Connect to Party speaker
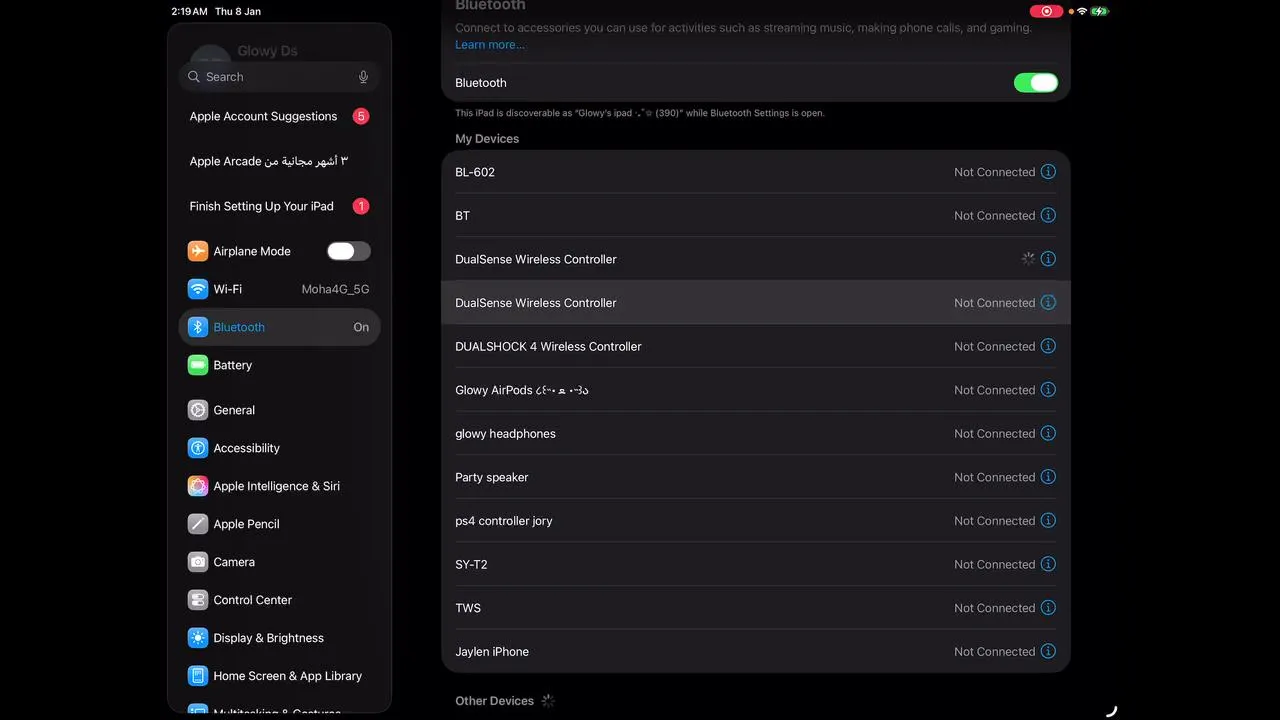Image resolution: width=1280 pixels, height=720 pixels. coord(756,477)
